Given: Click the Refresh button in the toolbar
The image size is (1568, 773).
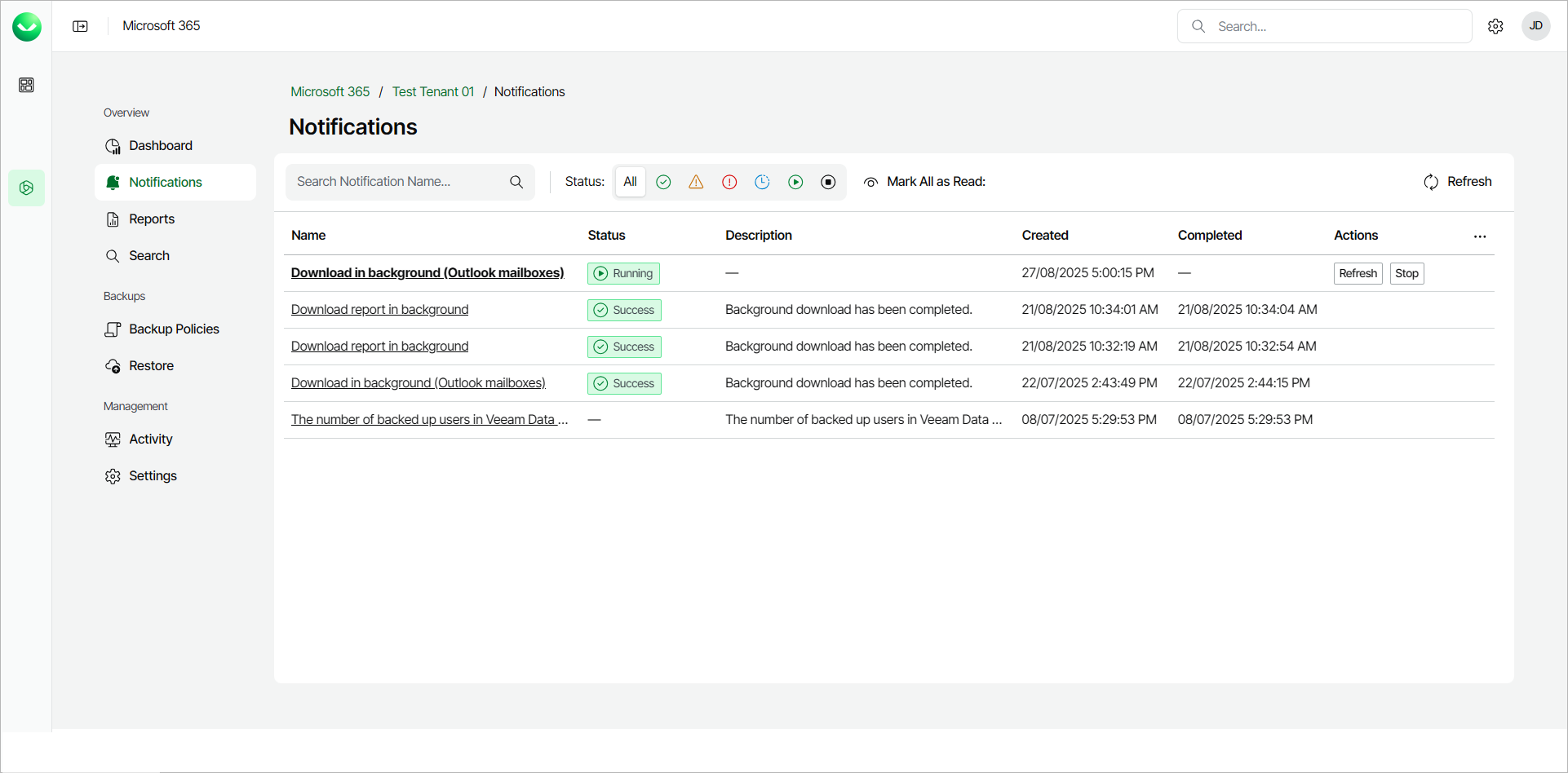Looking at the screenshot, I should click(x=1458, y=182).
